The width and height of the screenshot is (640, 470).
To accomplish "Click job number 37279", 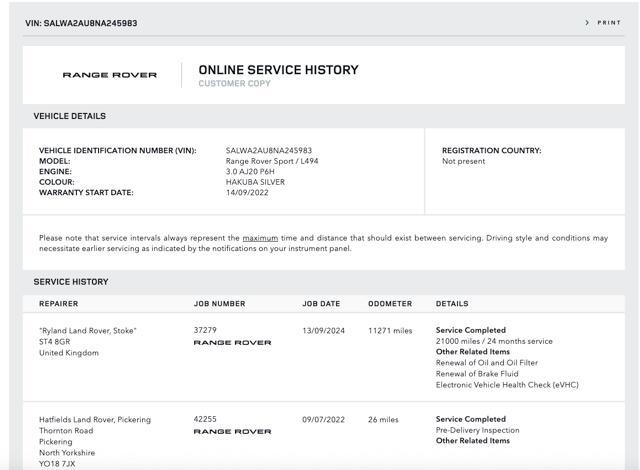I will coord(205,330).
